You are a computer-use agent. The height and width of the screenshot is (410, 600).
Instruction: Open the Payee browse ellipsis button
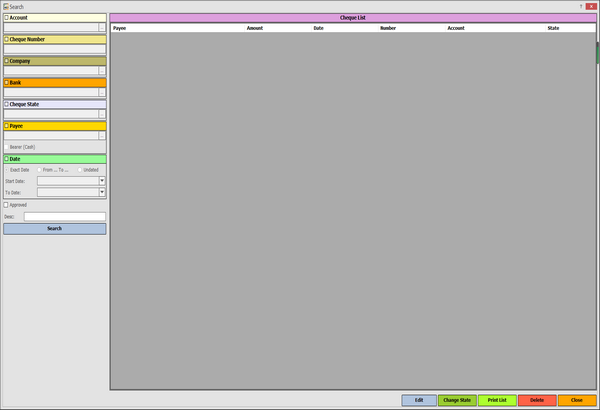click(102, 136)
